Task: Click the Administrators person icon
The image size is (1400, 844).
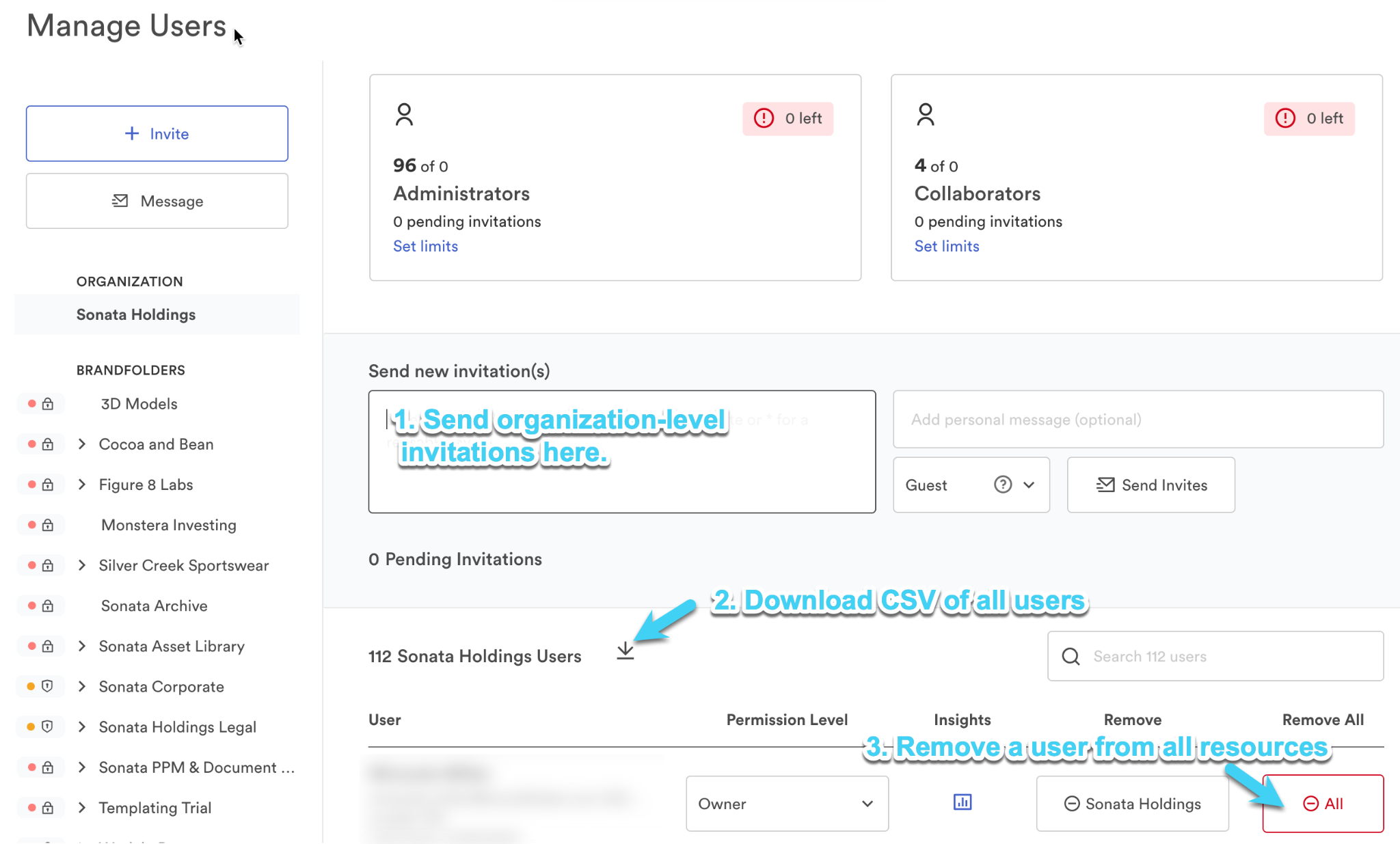Action: (x=404, y=114)
